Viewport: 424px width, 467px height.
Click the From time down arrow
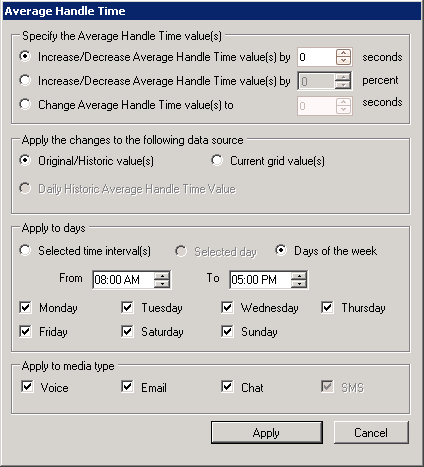[162, 283]
